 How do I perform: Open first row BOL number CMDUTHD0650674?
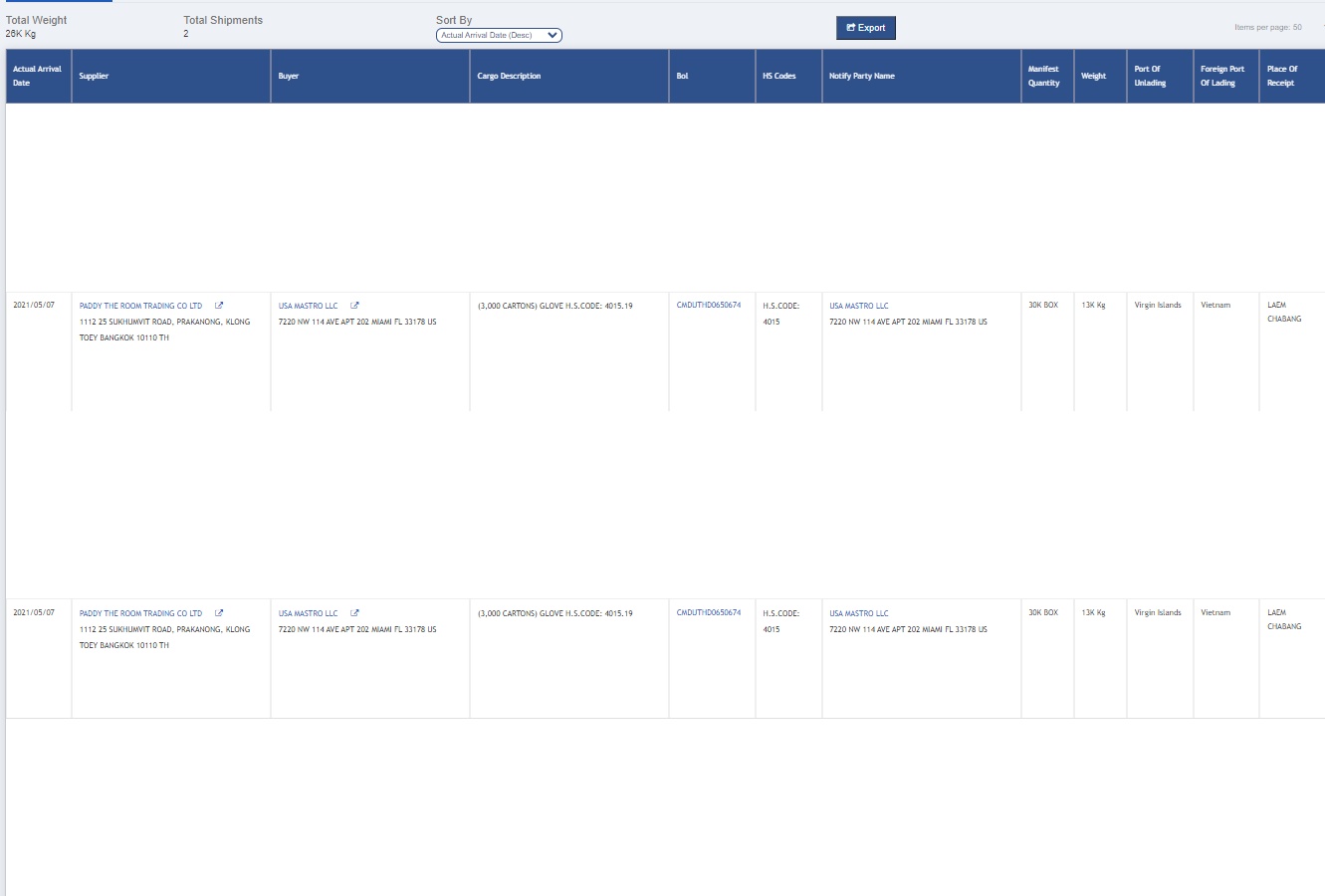point(708,306)
